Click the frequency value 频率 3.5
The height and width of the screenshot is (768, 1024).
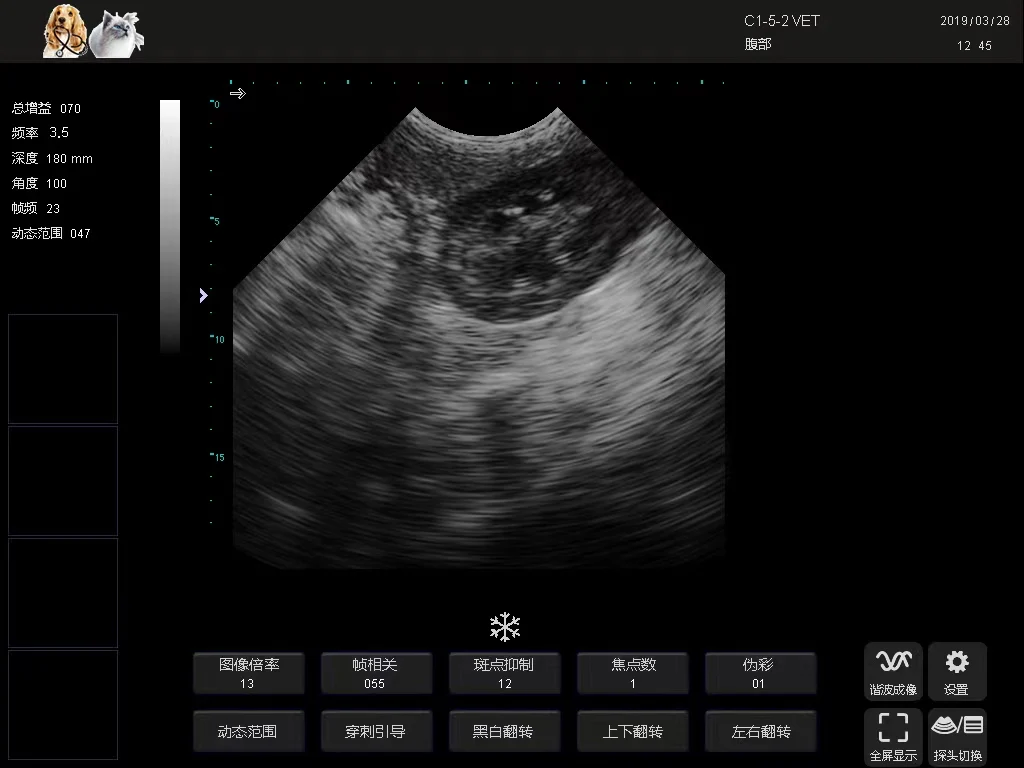40,133
